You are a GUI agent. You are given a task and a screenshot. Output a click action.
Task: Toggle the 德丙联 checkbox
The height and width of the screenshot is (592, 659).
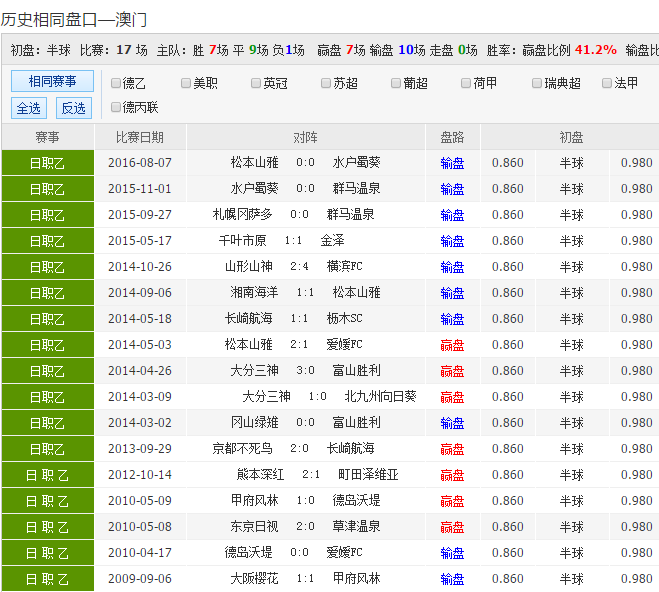[116, 107]
